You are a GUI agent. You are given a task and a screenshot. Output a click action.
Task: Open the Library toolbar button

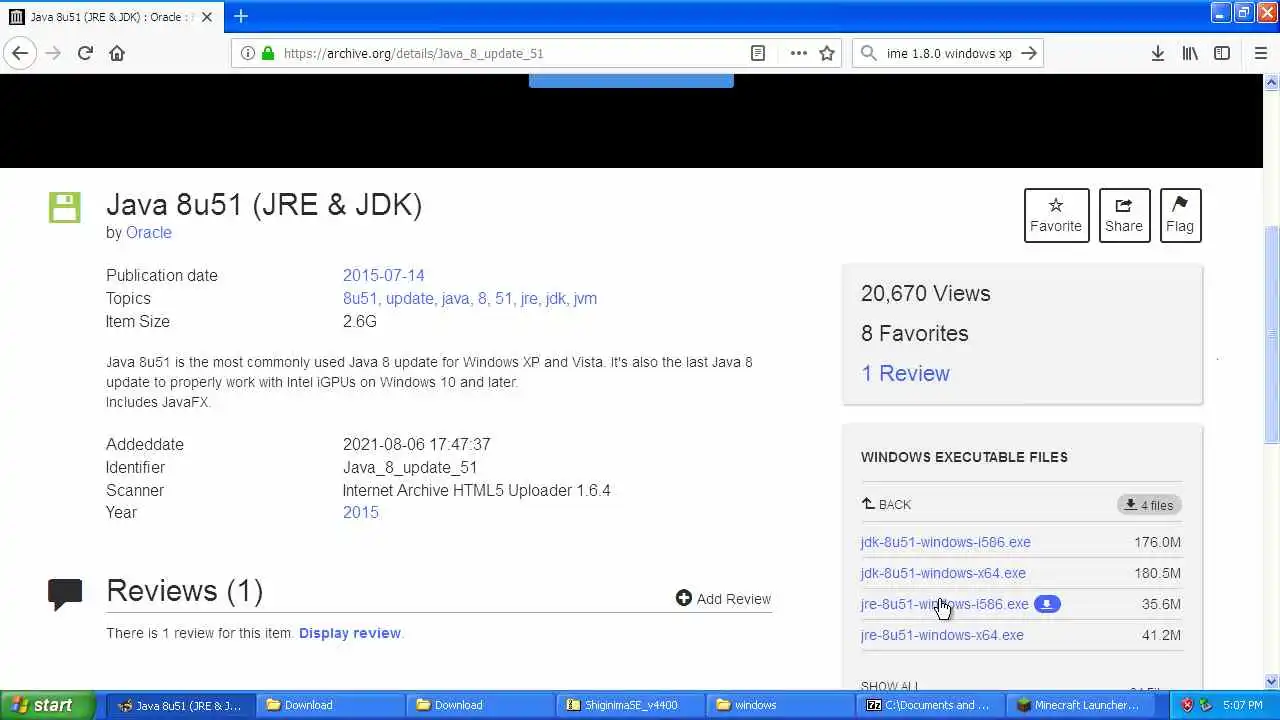1190,53
